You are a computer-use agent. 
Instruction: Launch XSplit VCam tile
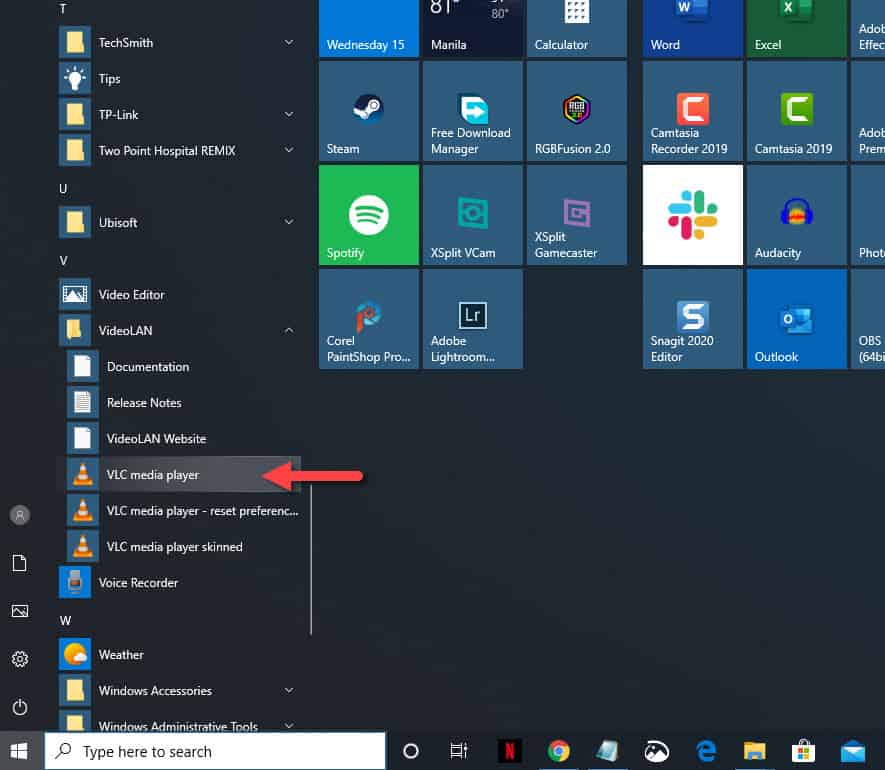472,215
